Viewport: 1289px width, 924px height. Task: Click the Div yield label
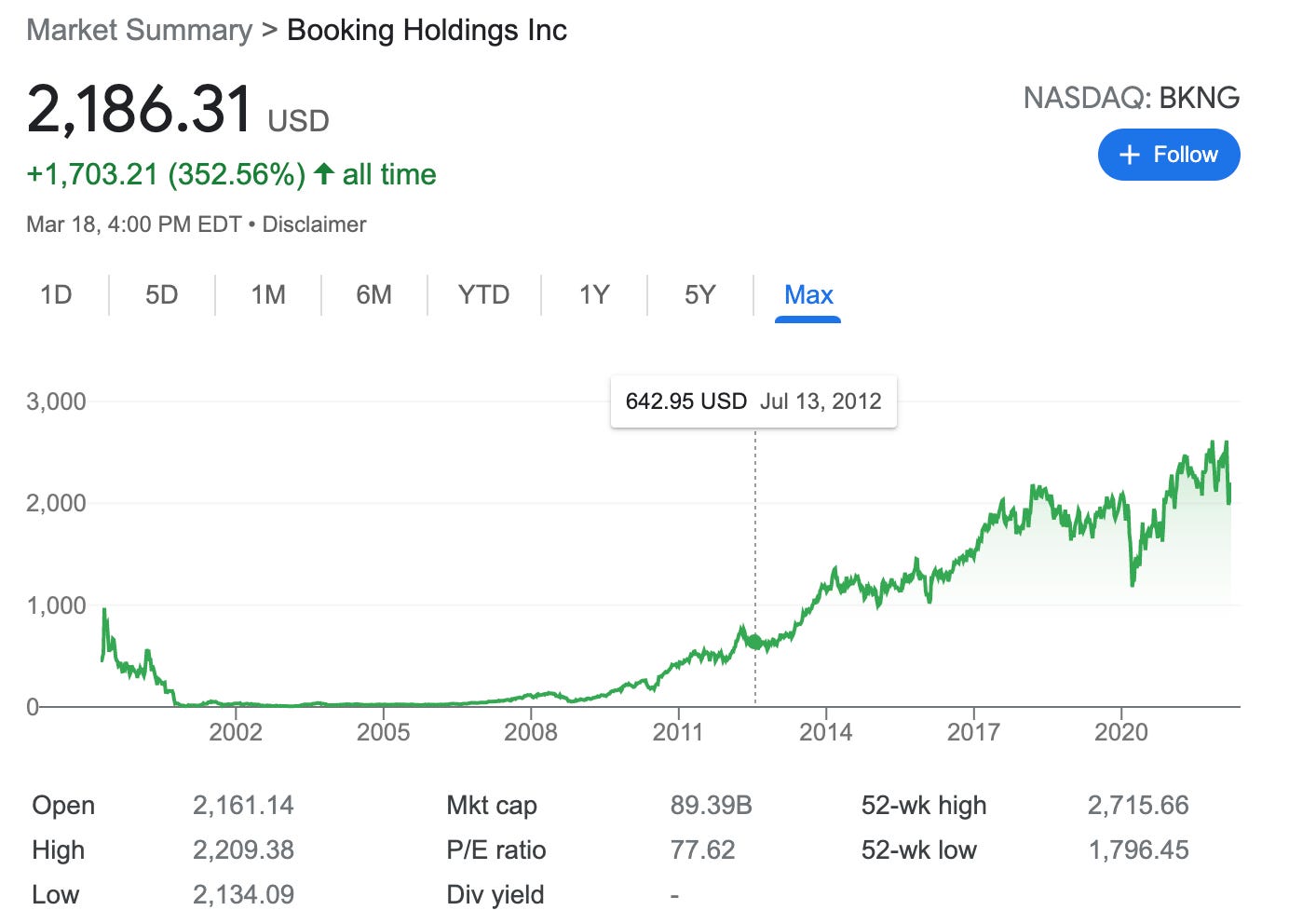[495, 895]
